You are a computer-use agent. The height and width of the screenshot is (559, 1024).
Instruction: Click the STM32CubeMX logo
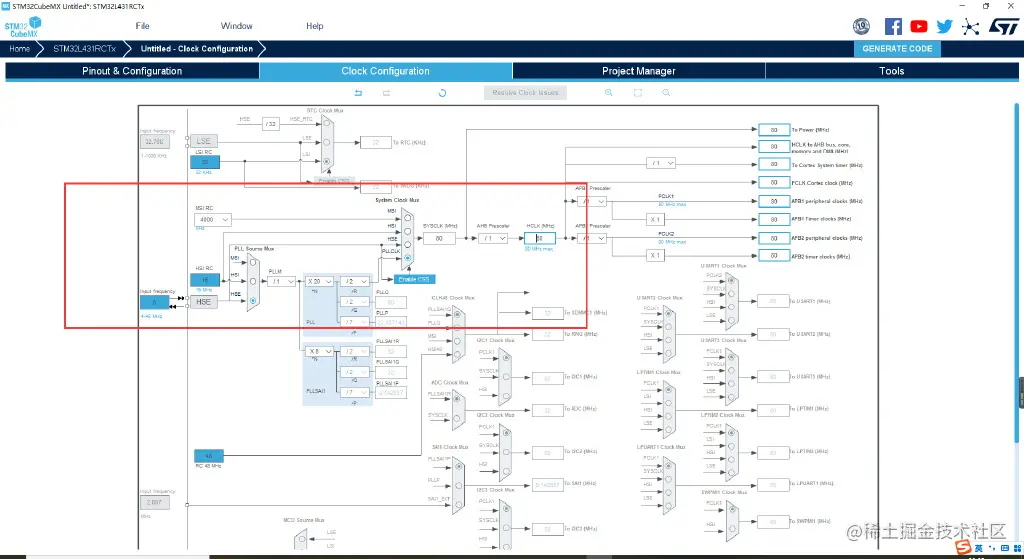coord(23,26)
